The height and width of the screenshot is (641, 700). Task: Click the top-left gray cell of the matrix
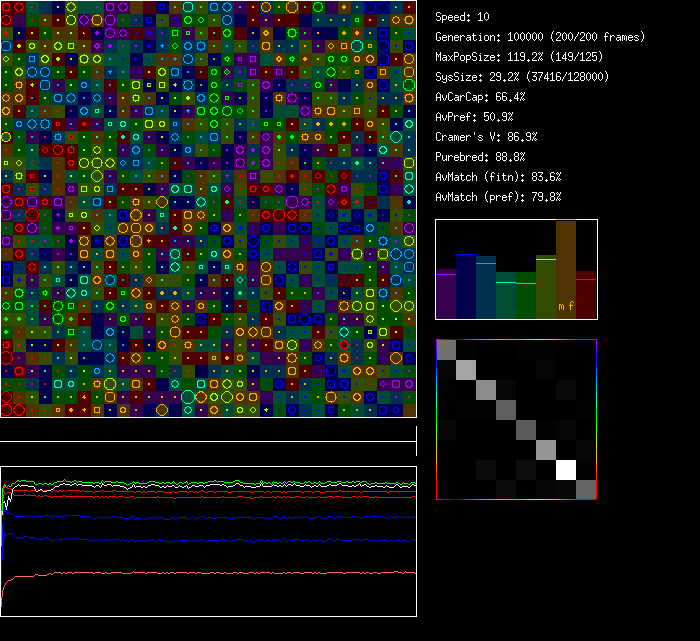point(446,349)
